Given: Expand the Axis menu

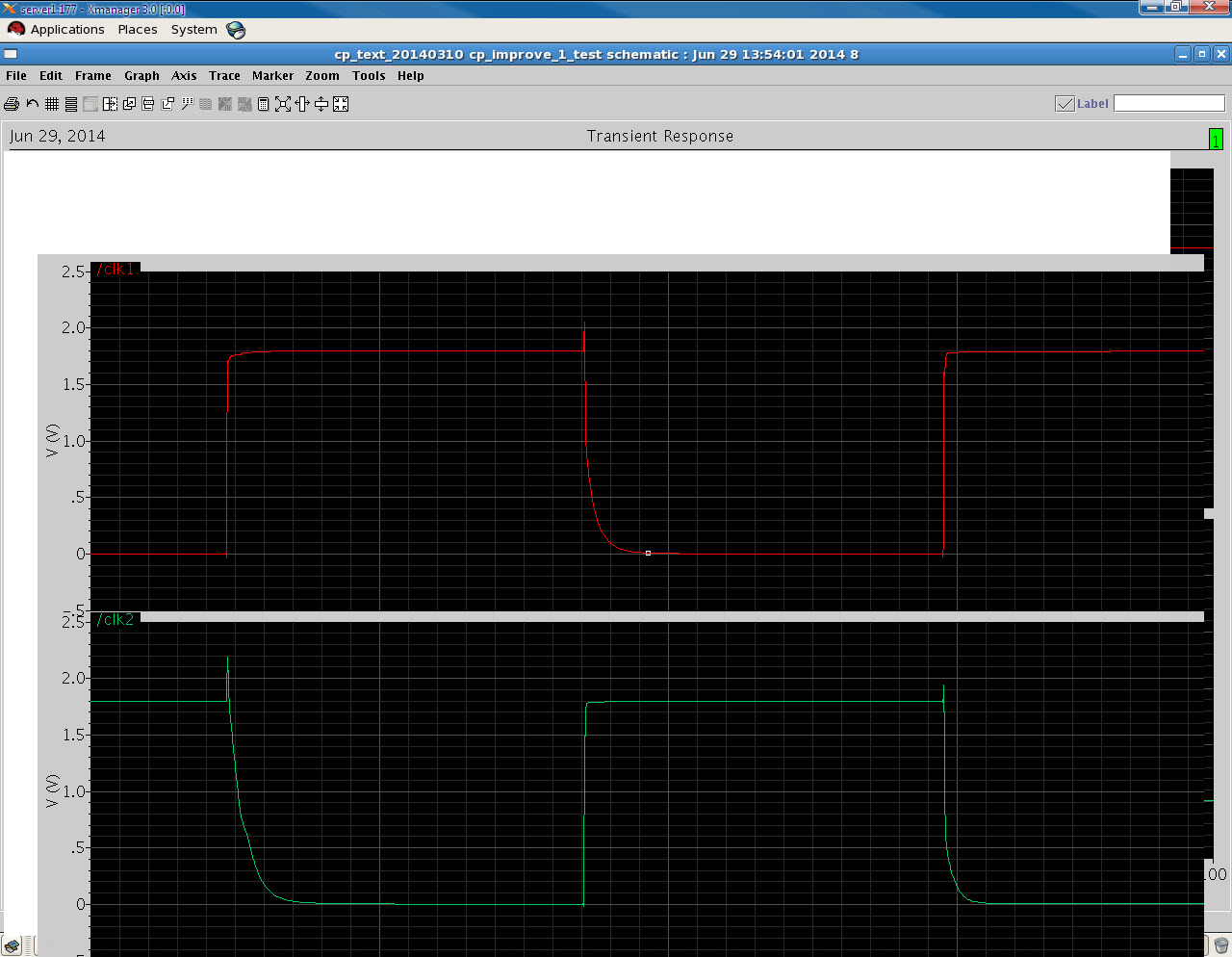Looking at the screenshot, I should click(x=184, y=76).
